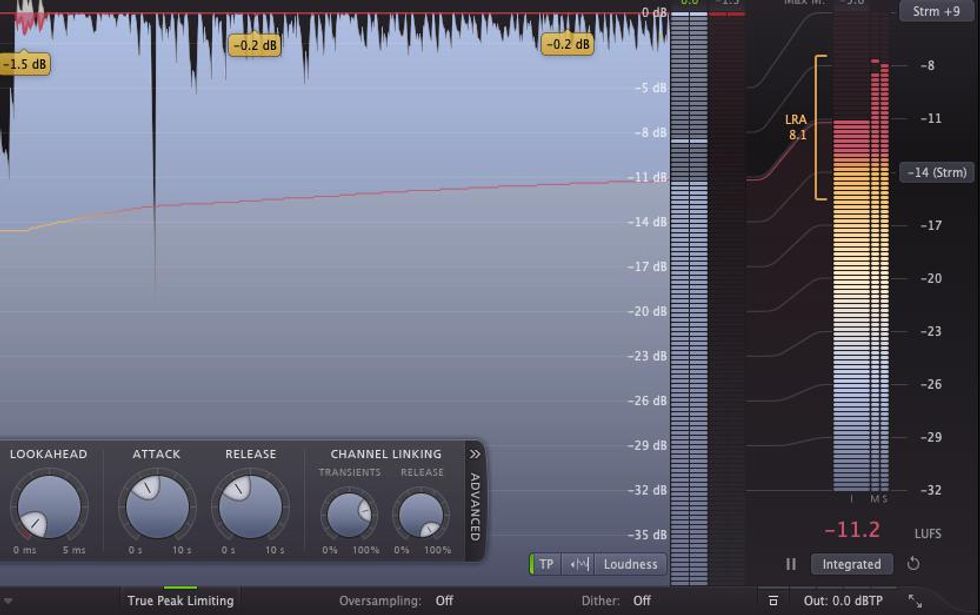980x615 pixels.
Task: Toggle True Peak Limiting
Action: tap(181, 601)
